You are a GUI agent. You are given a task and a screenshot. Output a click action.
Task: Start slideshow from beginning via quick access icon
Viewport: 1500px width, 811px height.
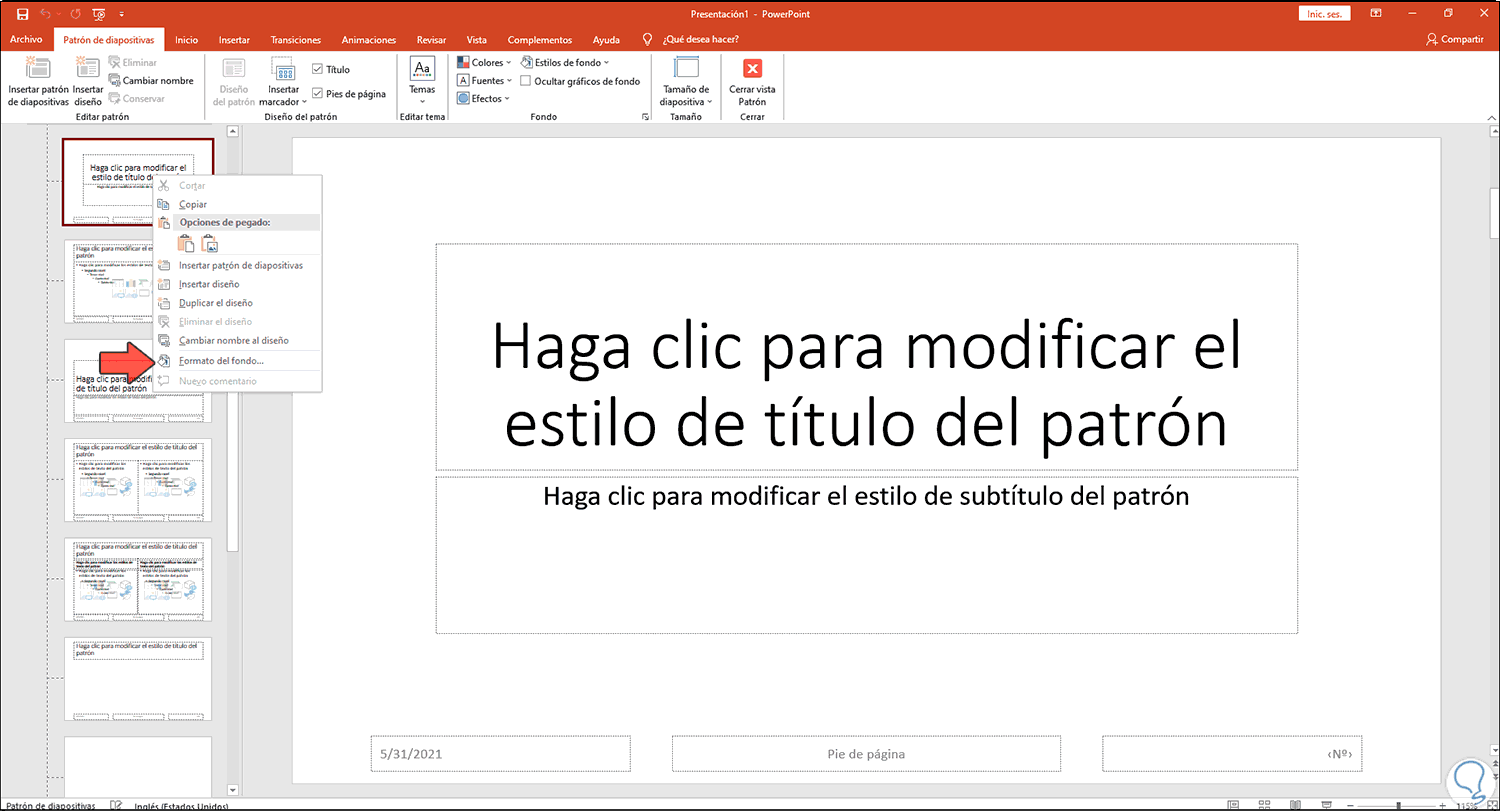click(x=98, y=14)
